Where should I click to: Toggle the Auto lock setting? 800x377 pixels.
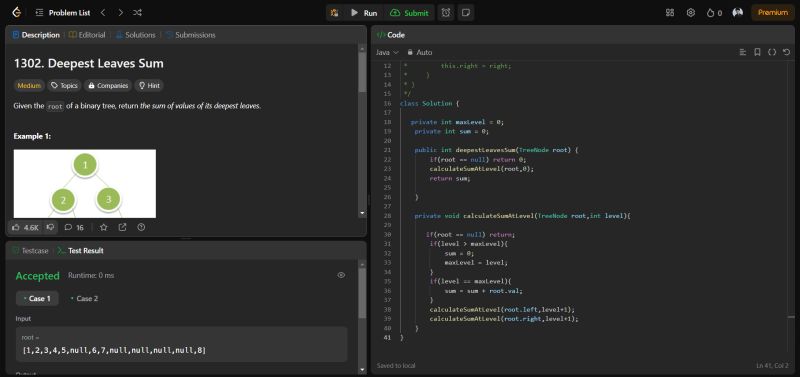click(419, 53)
